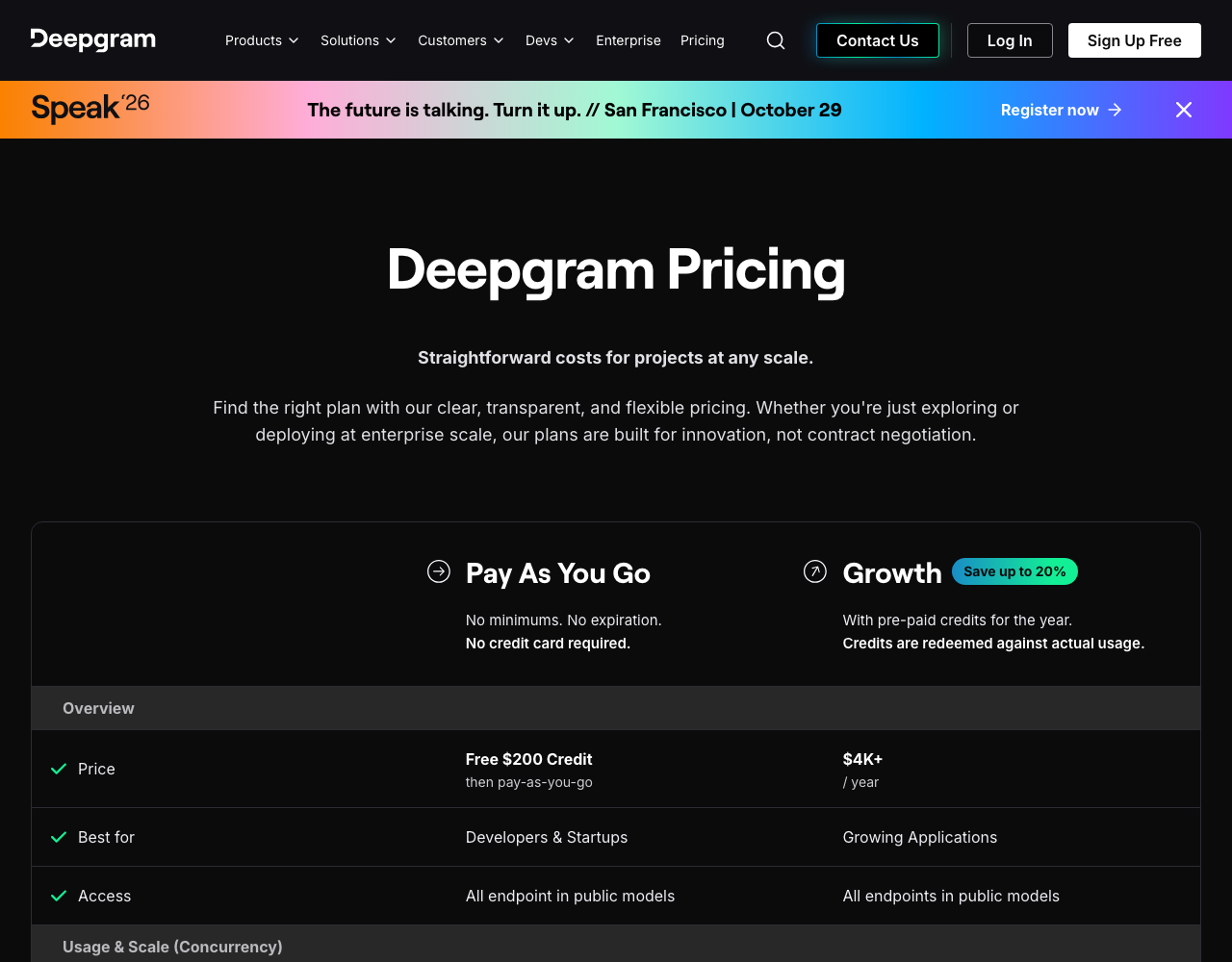Click the Deepgram Pricing title

[x=616, y=269]
